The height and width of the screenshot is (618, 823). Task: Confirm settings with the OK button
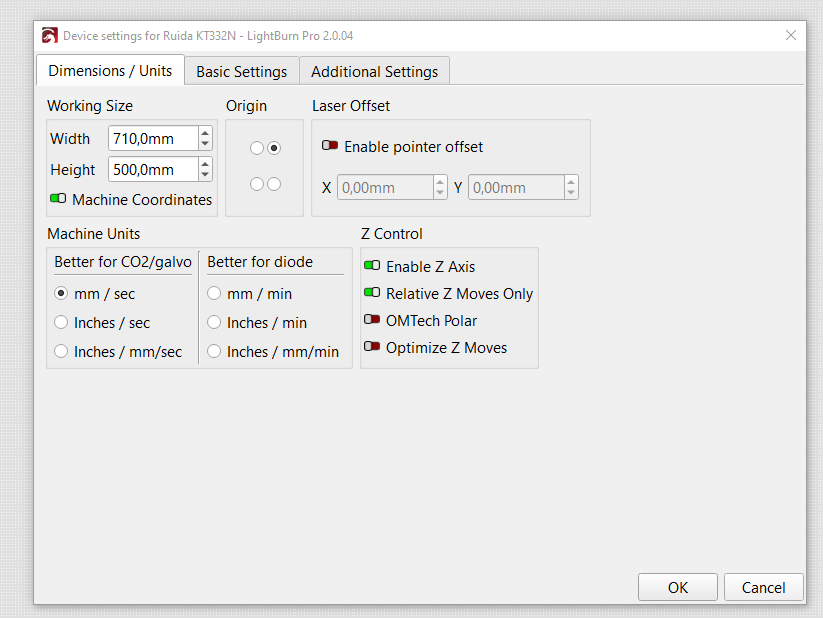[x=677, y=587]
